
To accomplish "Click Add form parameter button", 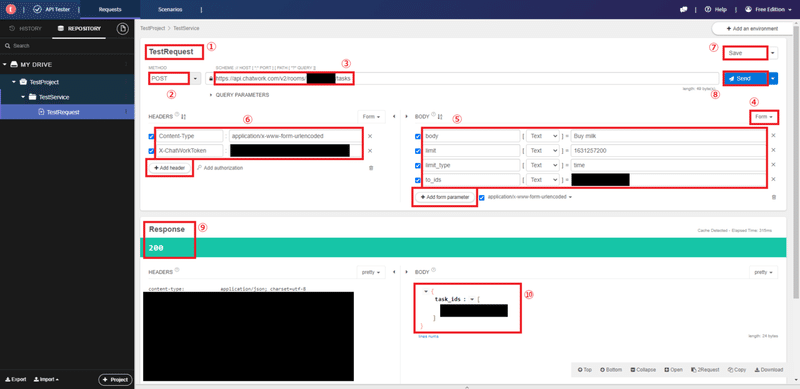I will 444,197.
